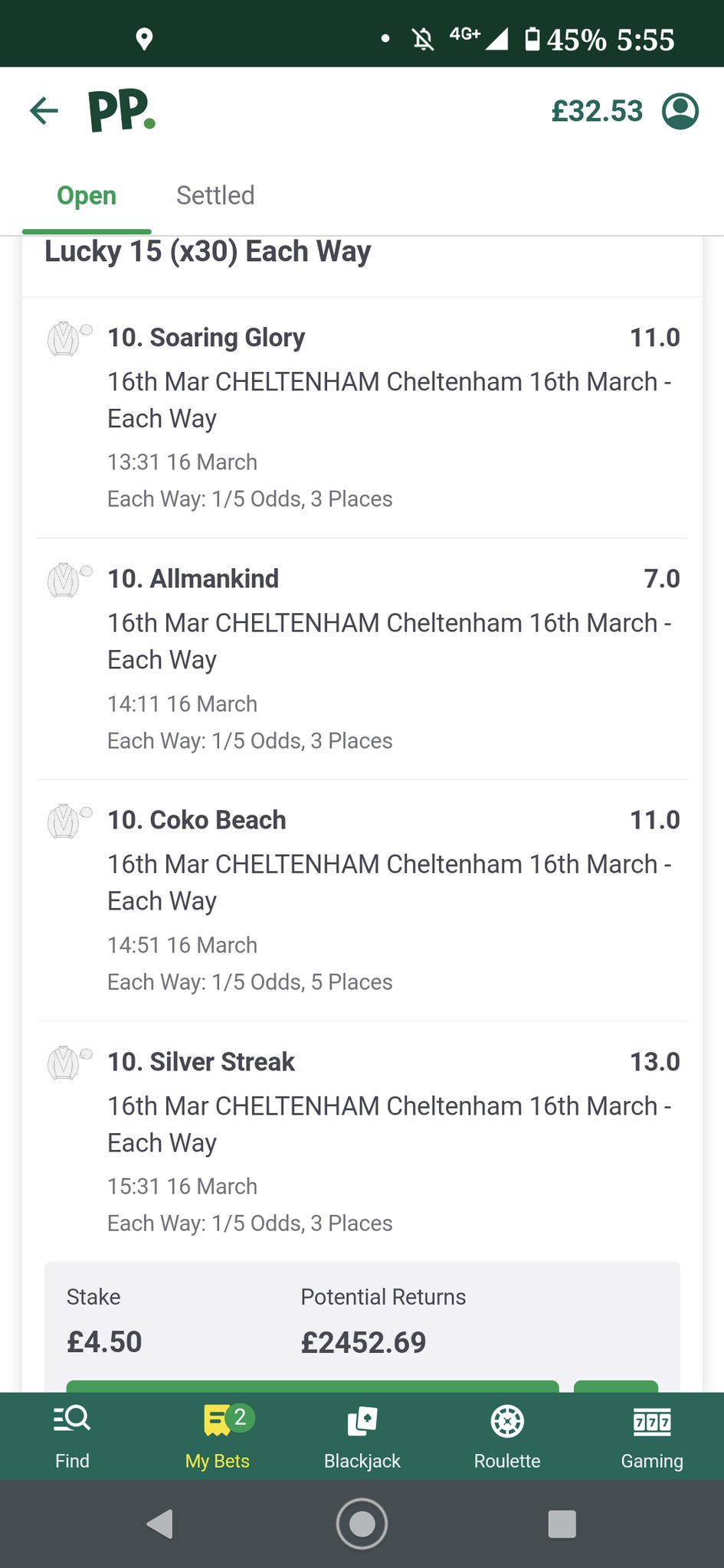The image size is (724, 1568).
Task: Tap the back arrow icon
Action: click(44, 111)
